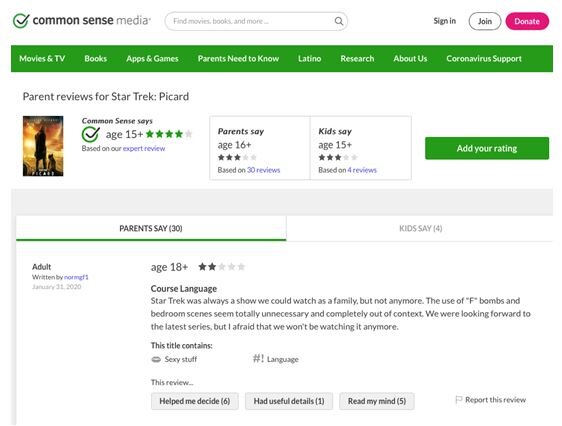Open Parents Need to Know menu
The image size is (562, 426).
tap(238, 58)
